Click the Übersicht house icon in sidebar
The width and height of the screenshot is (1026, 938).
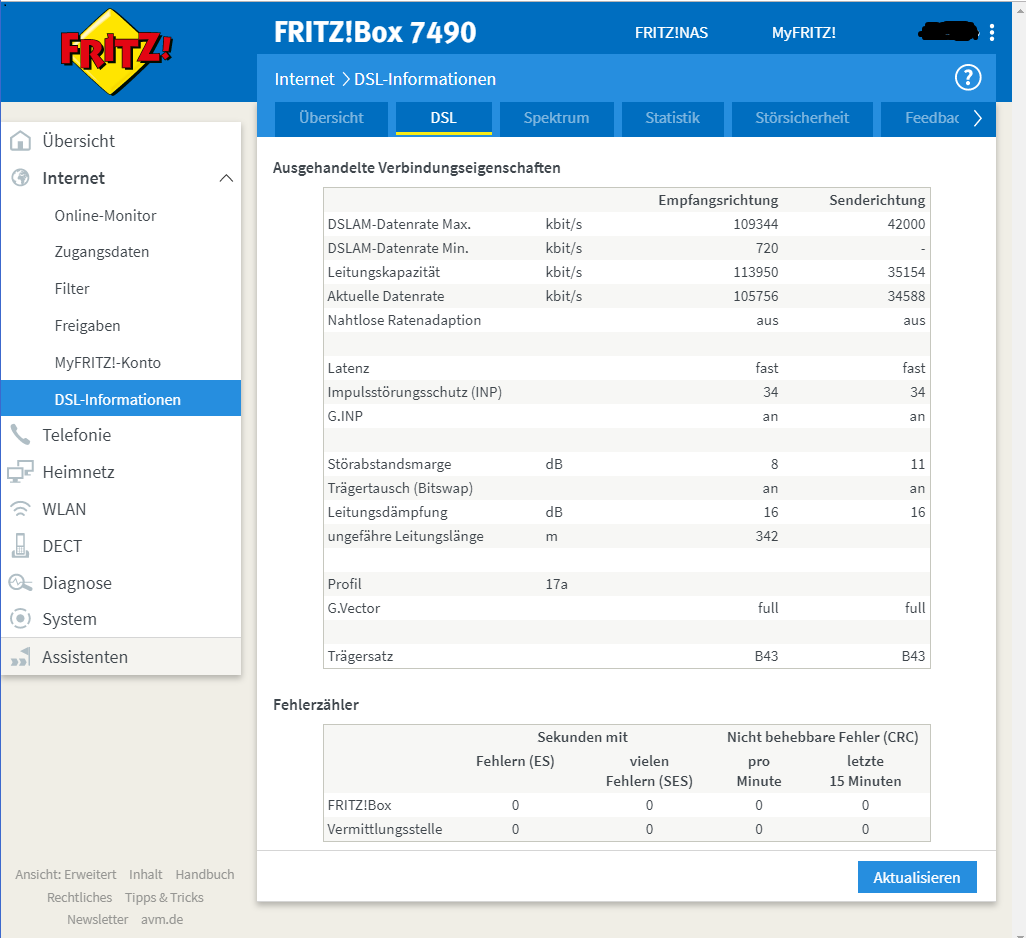tap(20, 141)
